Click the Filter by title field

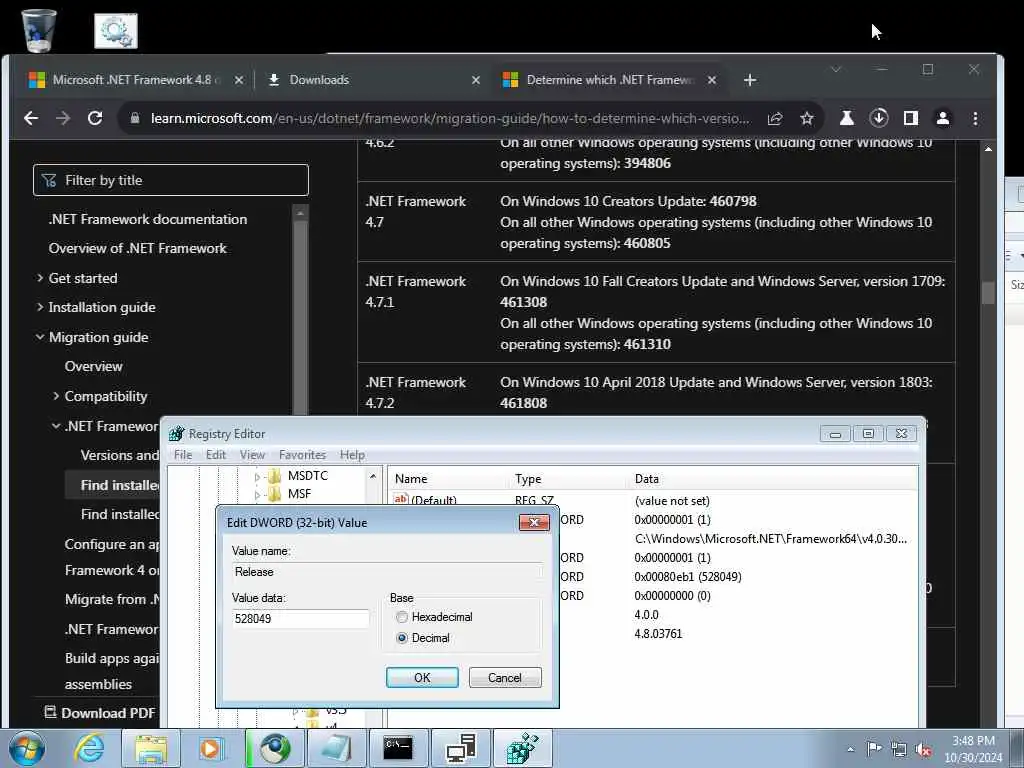tap(170, 180)
